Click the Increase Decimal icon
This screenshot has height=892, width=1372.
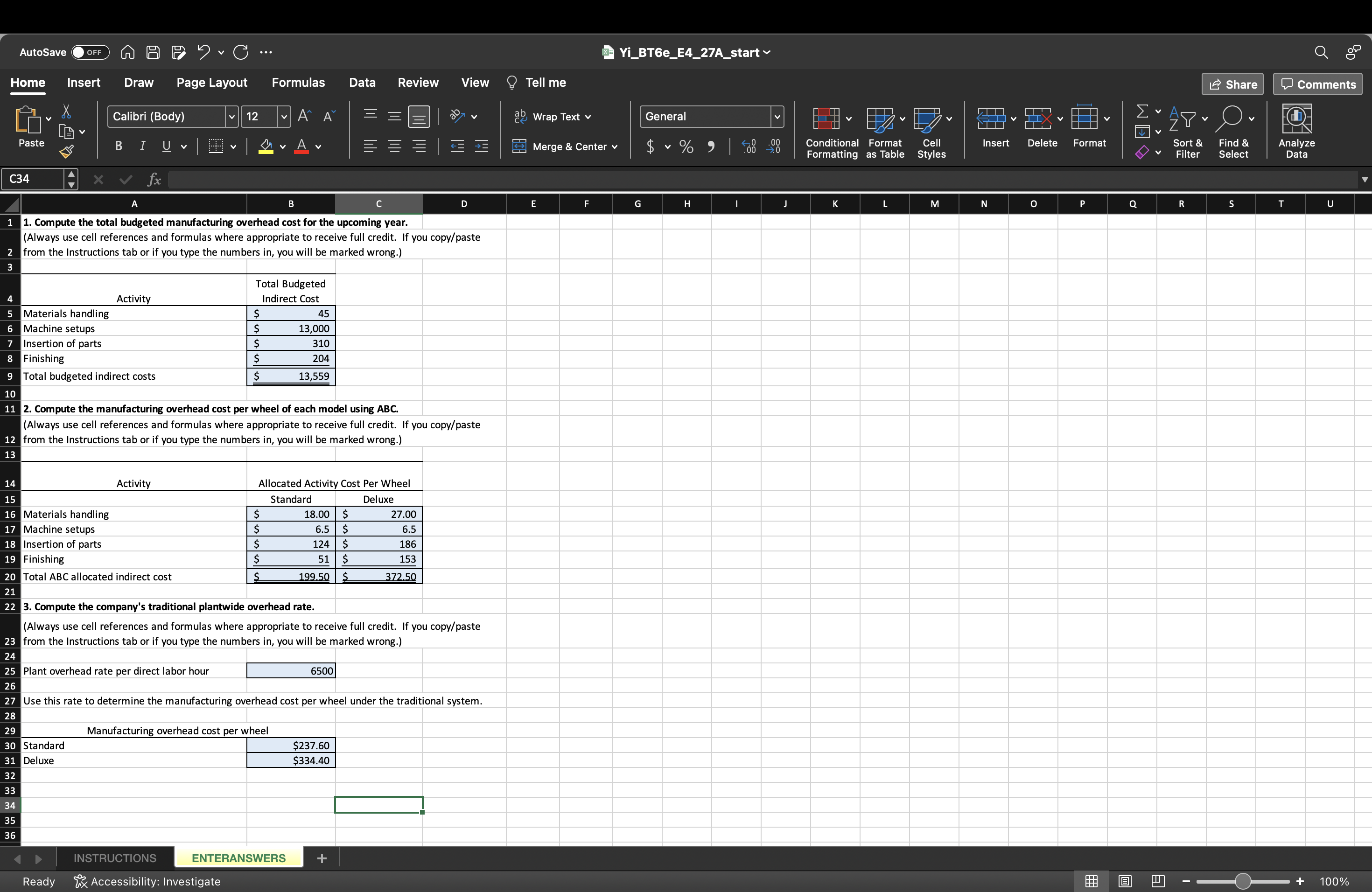[x=748, y=146]
